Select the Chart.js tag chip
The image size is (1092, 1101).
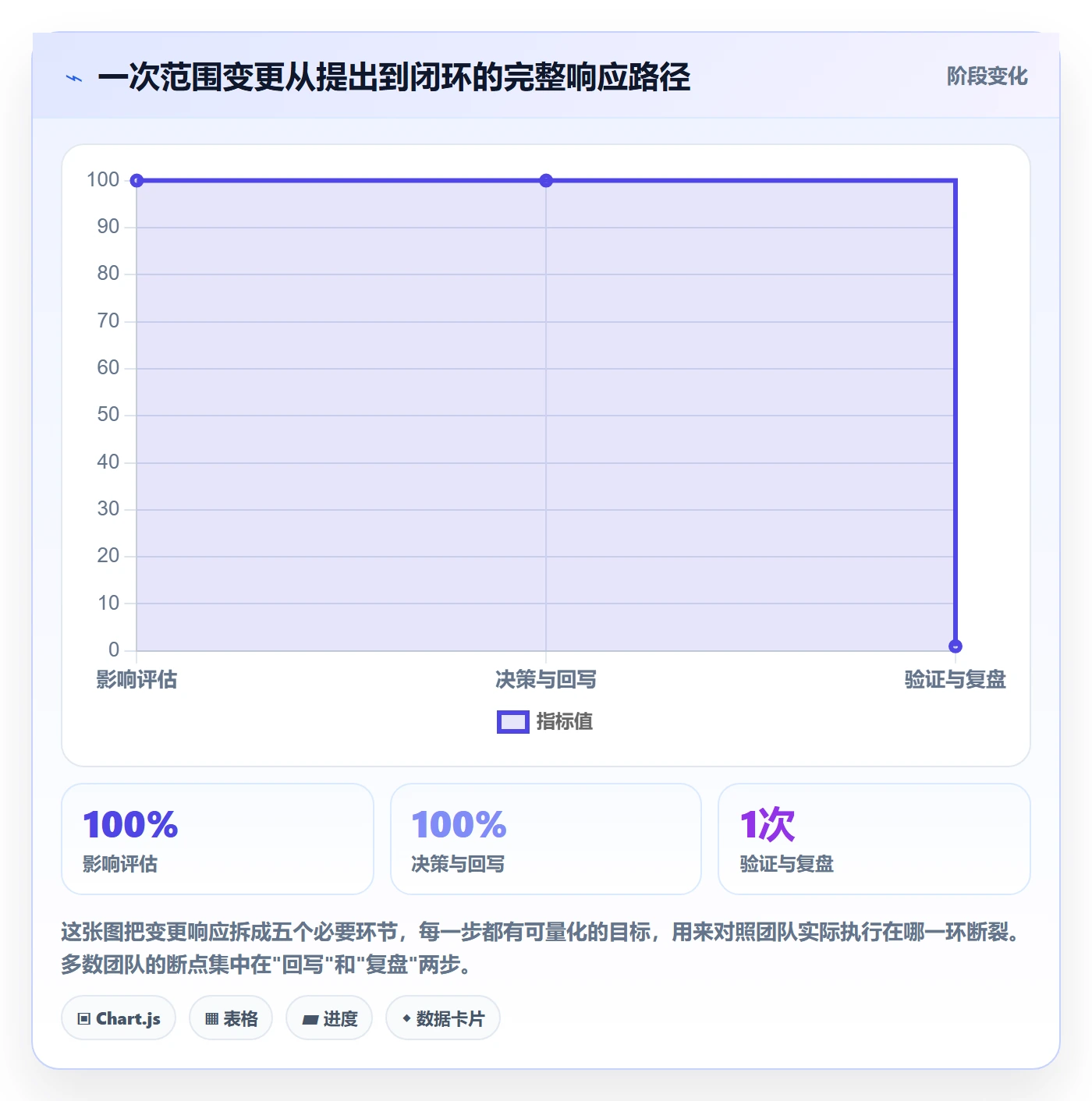[119, 1018]
